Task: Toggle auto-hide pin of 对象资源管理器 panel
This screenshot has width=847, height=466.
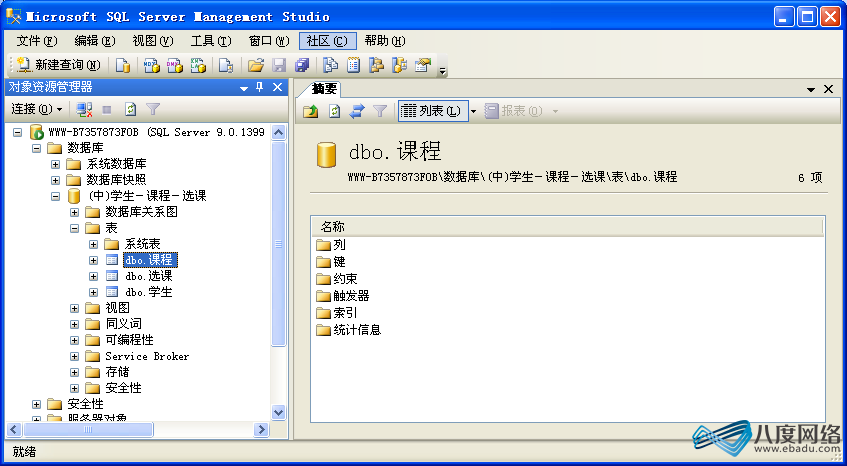Action: pyautogui.click(x=260, y=87)
